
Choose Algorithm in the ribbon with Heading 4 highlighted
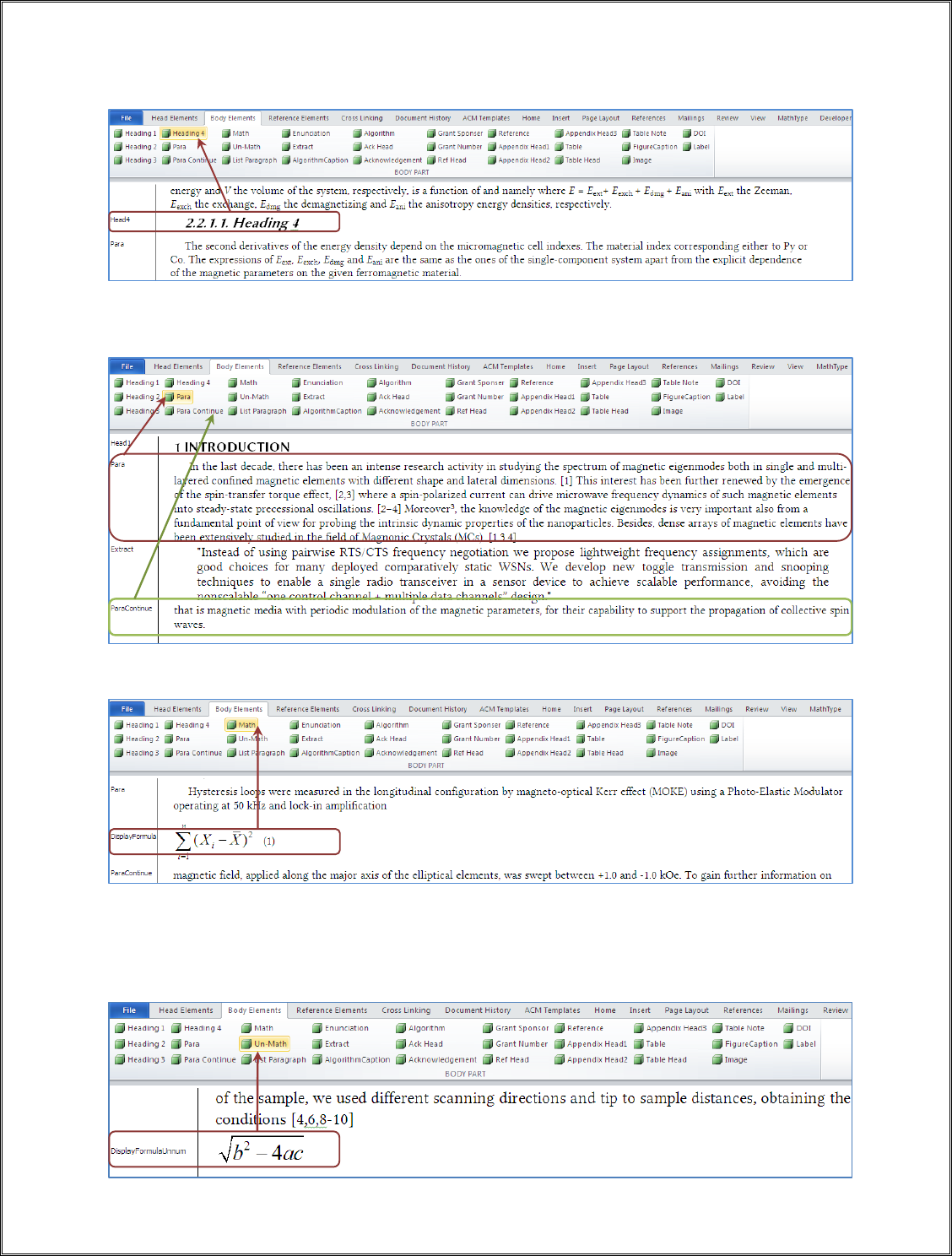click(373, 133)
